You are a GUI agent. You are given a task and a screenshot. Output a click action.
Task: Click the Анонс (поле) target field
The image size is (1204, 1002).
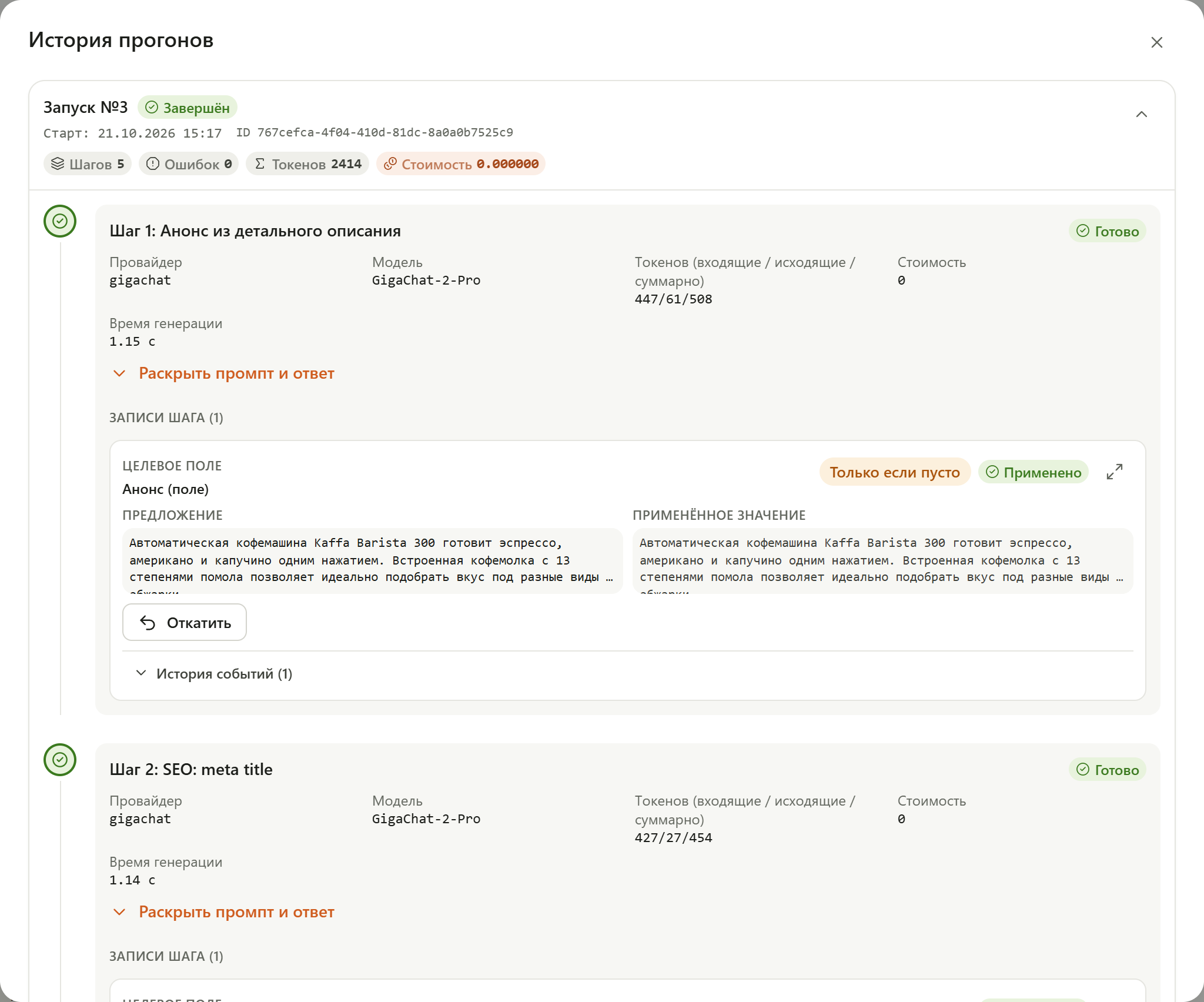[165, 489]
